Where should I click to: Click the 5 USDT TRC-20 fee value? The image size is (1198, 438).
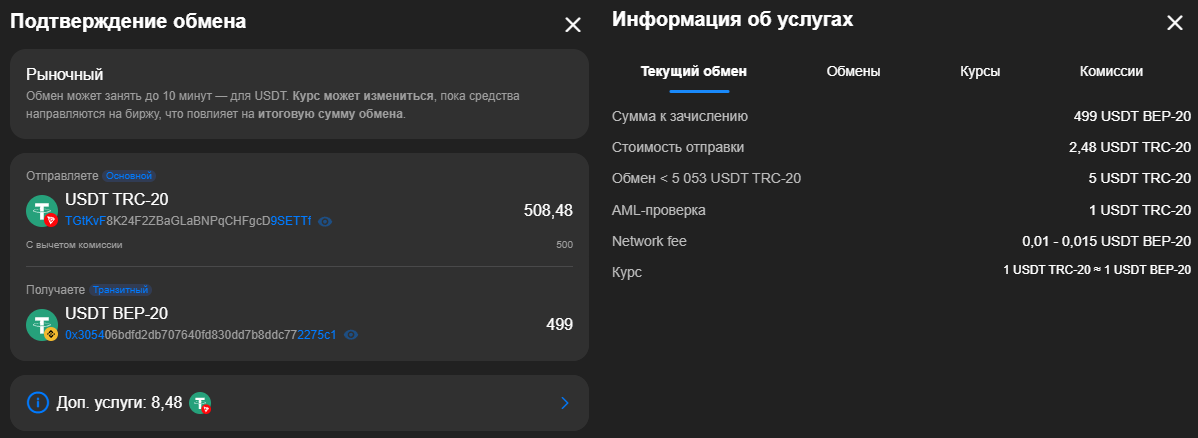1140,178
